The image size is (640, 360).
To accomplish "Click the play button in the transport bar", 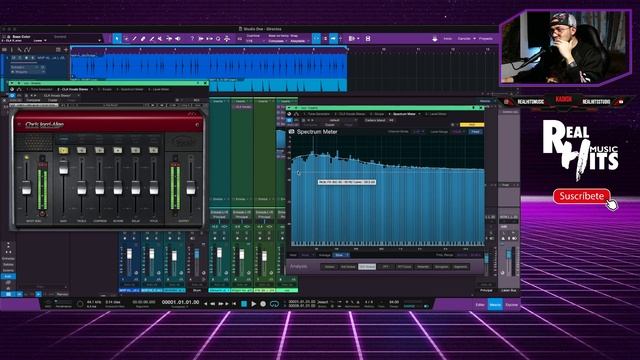I will click(x=253, y=304).
